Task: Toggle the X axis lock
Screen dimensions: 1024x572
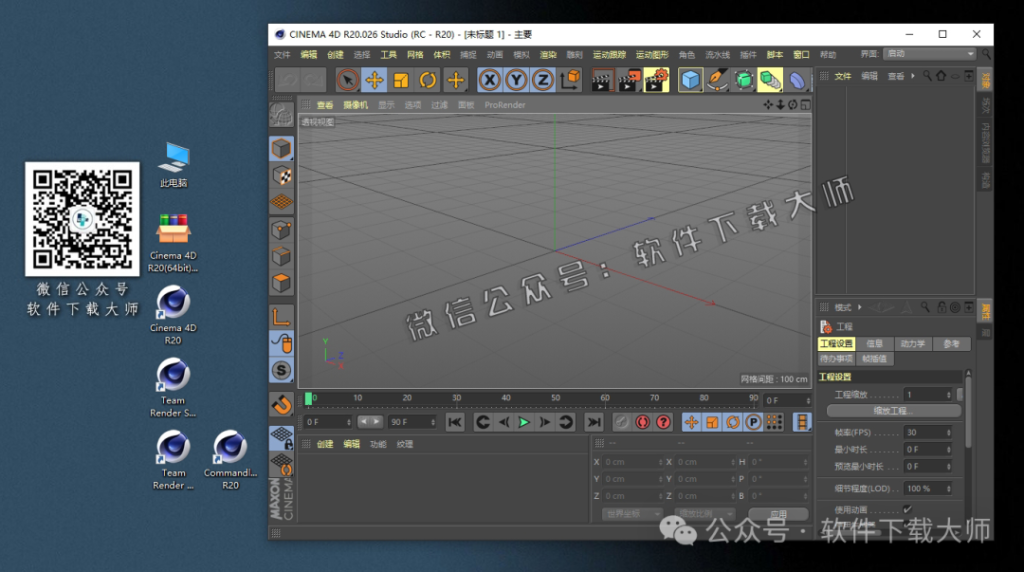Action: (490, 80)
